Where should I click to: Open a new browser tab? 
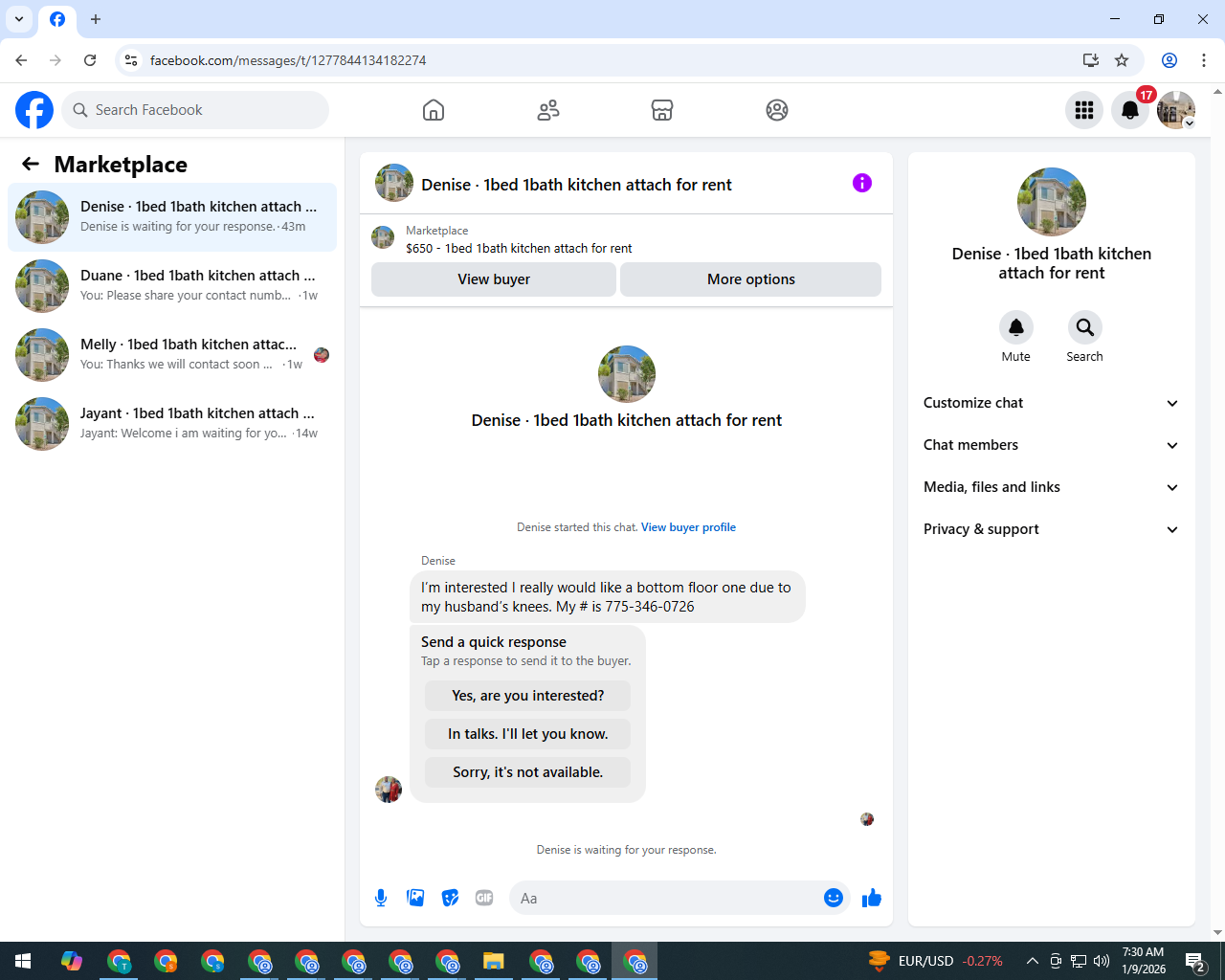pyautogui.click(x=96, y=19)
